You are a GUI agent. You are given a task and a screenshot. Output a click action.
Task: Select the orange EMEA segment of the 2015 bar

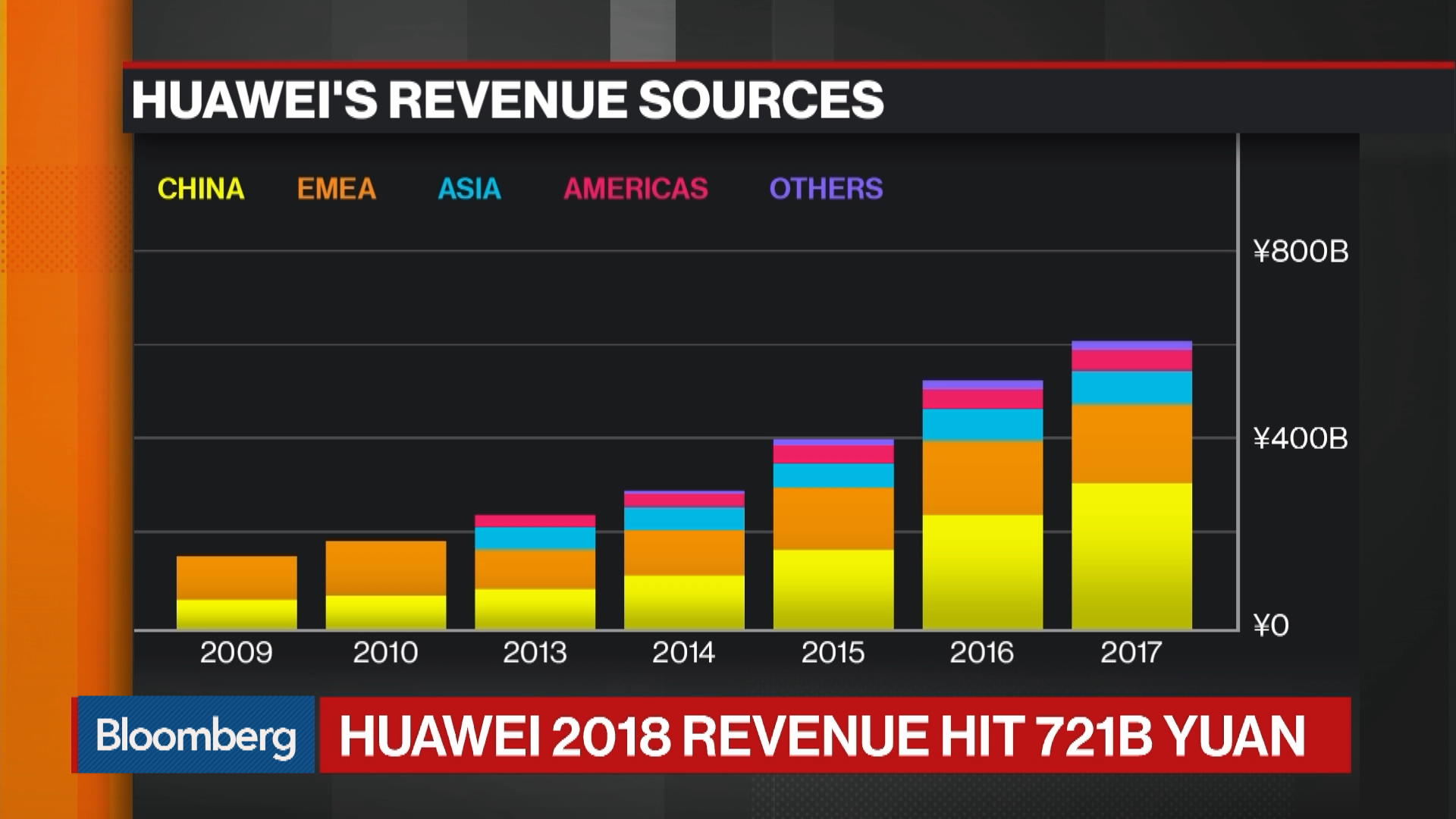pyautogui.click(x=833, y=519)
